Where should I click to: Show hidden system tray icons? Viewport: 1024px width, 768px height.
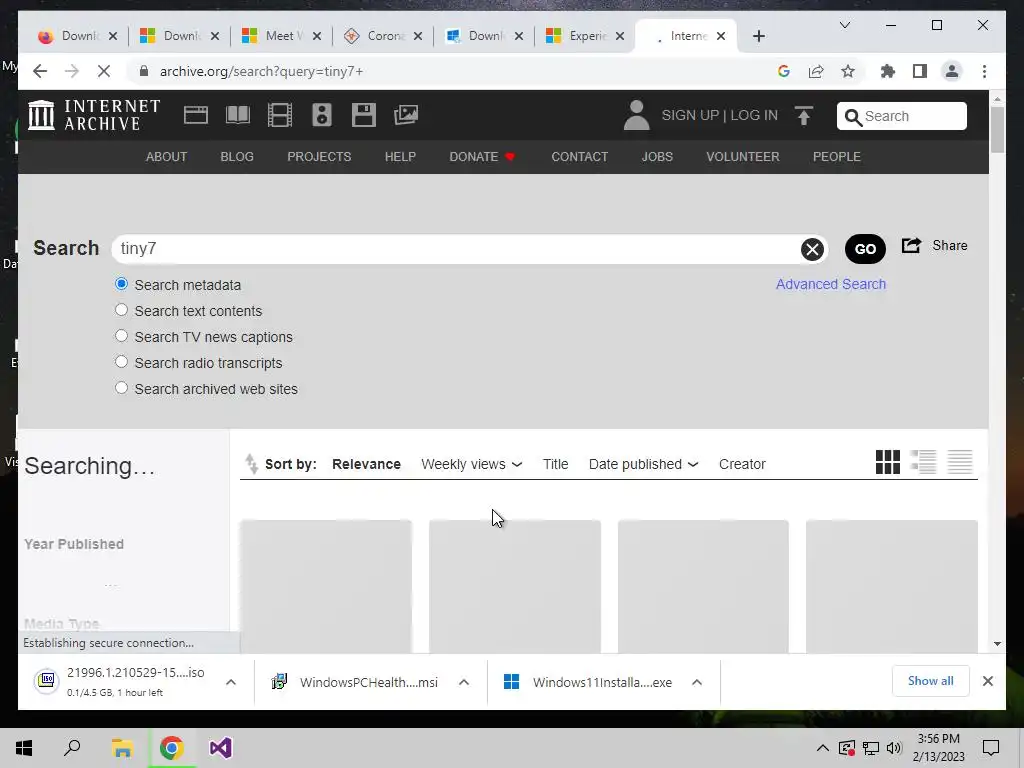click(822, 748)
